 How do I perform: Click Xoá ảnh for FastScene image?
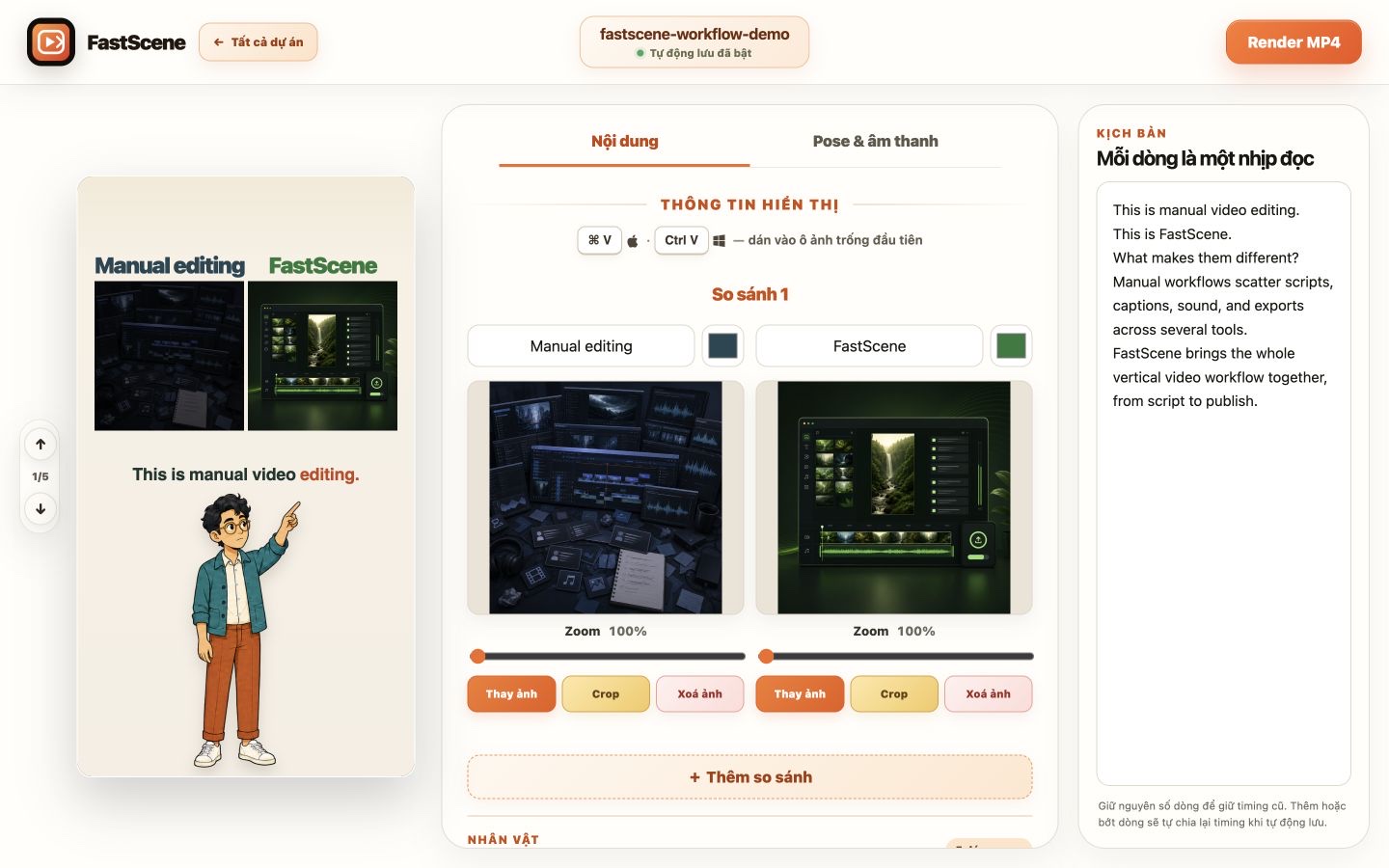(989, 694)
